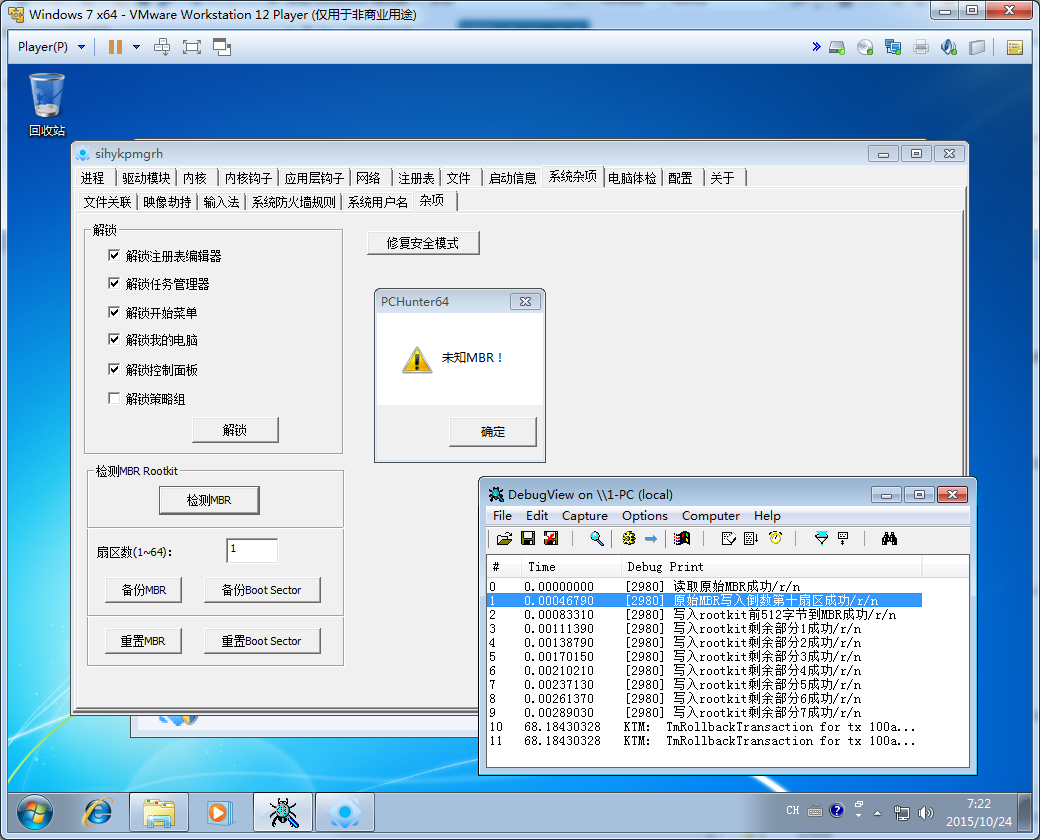Image resolution: width=1040 pixels, height=840 pixels.
Task: Select the DebugView row '写入rootkit剩余部分3成功'
Action: pyautogui.click(x=704, y=657)
